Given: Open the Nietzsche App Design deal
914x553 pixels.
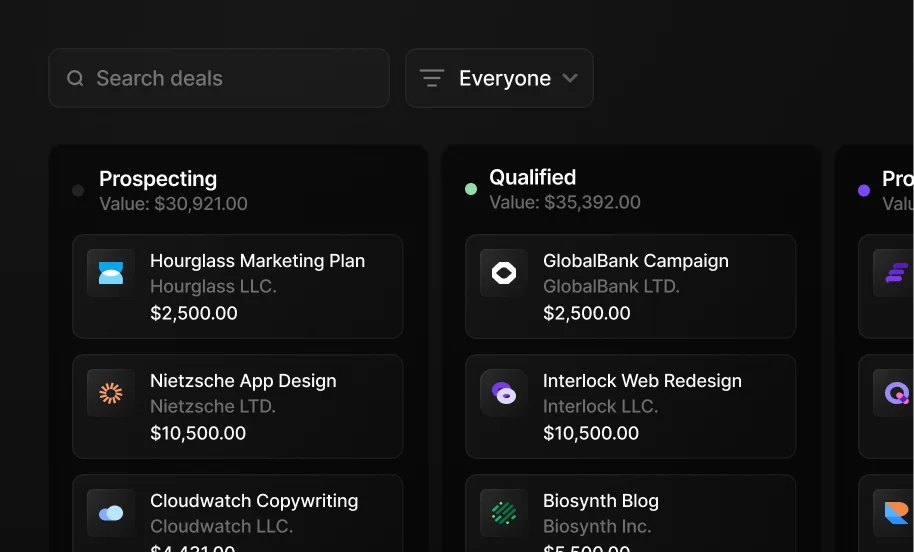Looking at the screenshot, I should click(243, 381).
